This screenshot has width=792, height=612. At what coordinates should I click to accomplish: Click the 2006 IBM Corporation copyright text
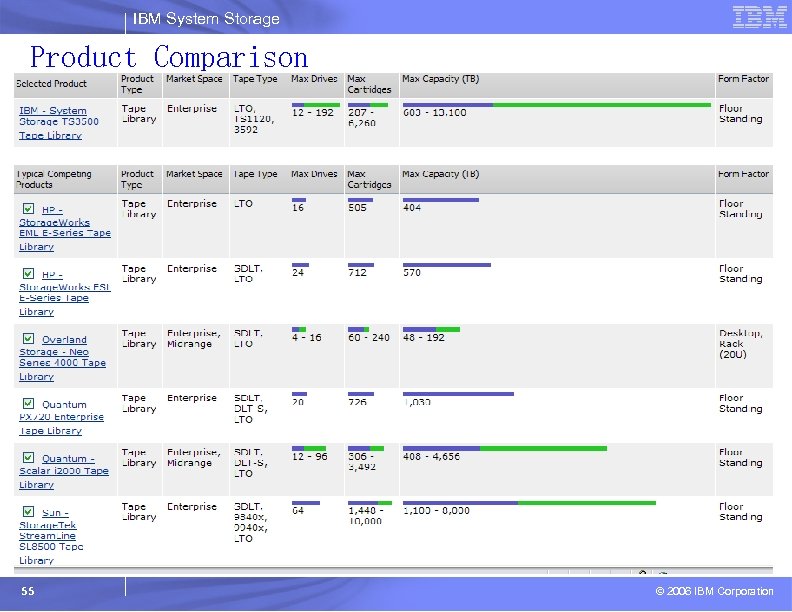pyautogui.click(x=714, y=591)
